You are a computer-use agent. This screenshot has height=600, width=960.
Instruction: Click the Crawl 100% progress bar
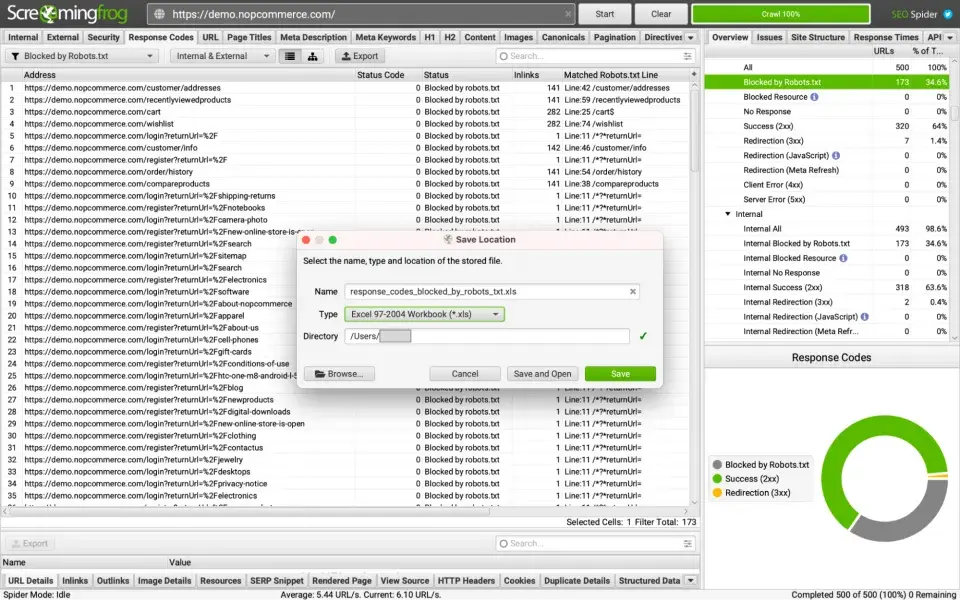(x=781, y=14)
